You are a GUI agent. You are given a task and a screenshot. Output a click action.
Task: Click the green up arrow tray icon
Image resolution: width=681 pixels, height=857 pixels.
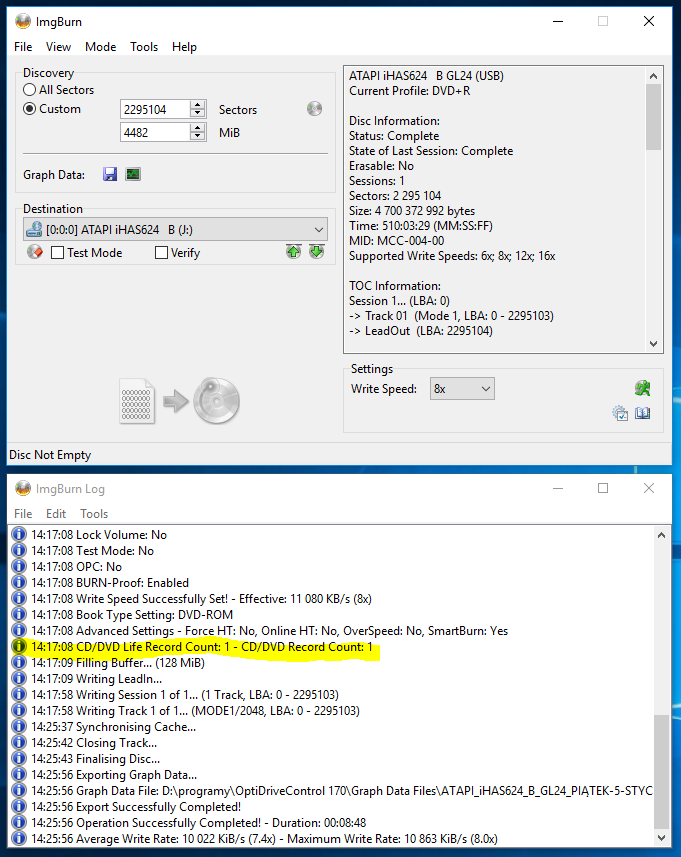point(293,251)
